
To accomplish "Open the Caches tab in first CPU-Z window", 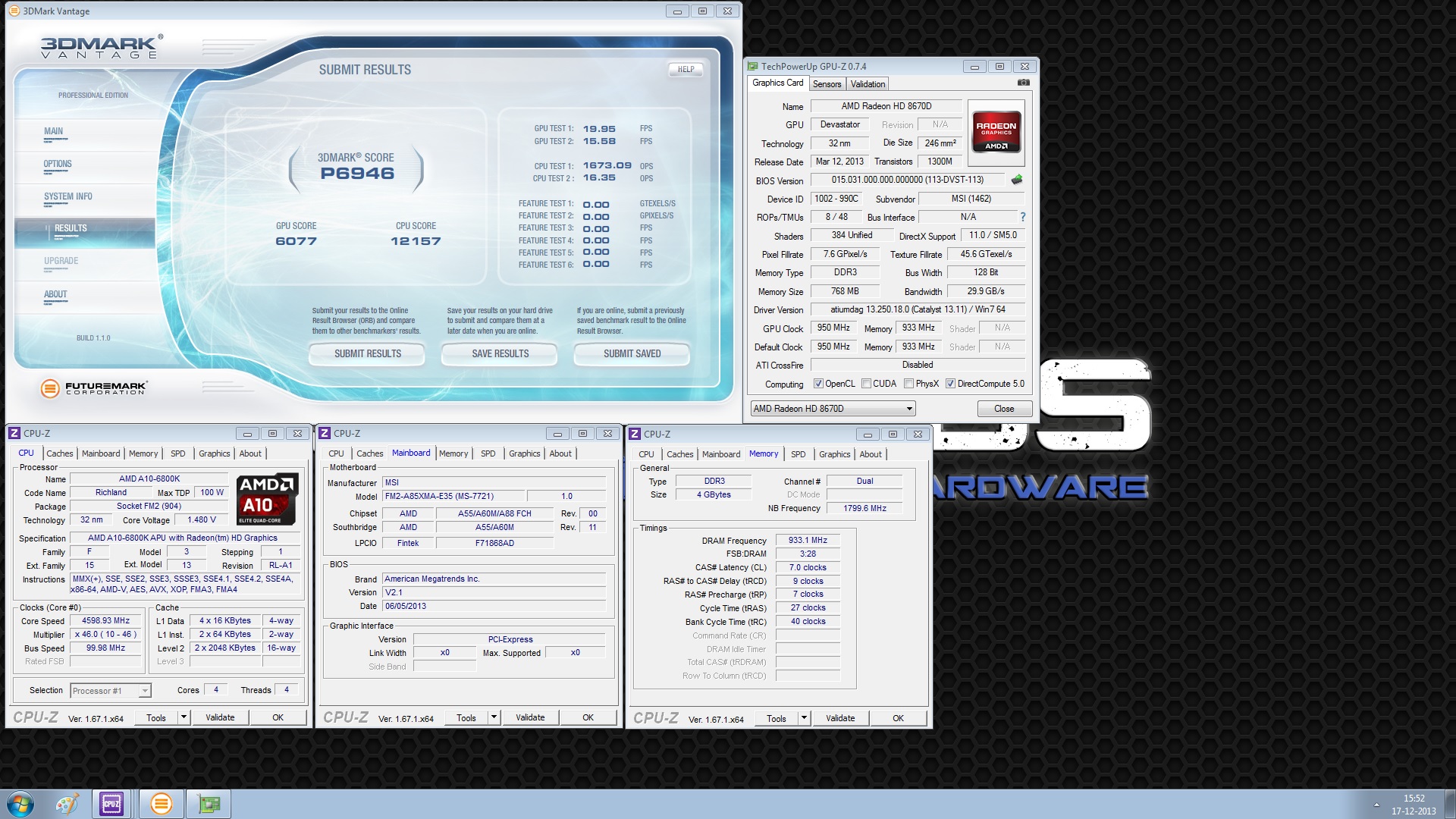I will click(59, 453).
